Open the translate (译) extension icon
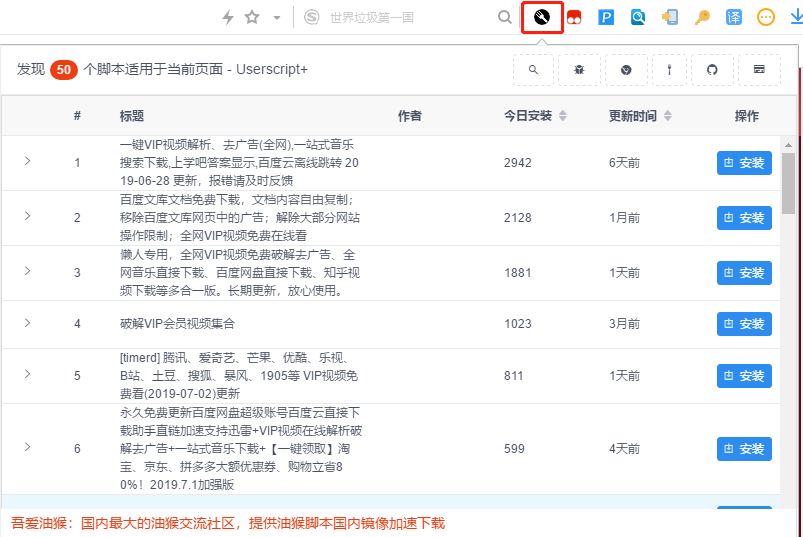The height and width of the screenshot is (537, 803). 734,17
